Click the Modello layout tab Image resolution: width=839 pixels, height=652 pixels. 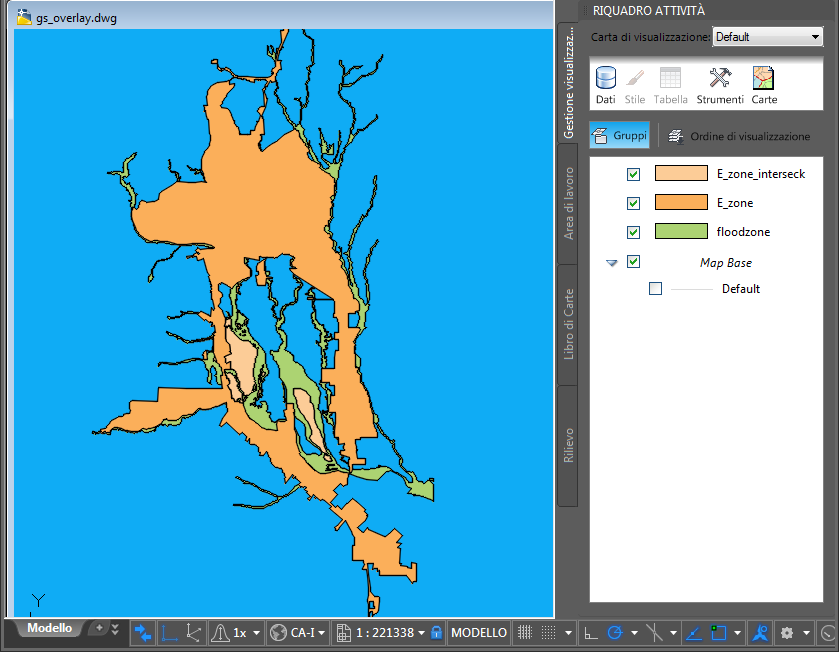coord(49,629)
